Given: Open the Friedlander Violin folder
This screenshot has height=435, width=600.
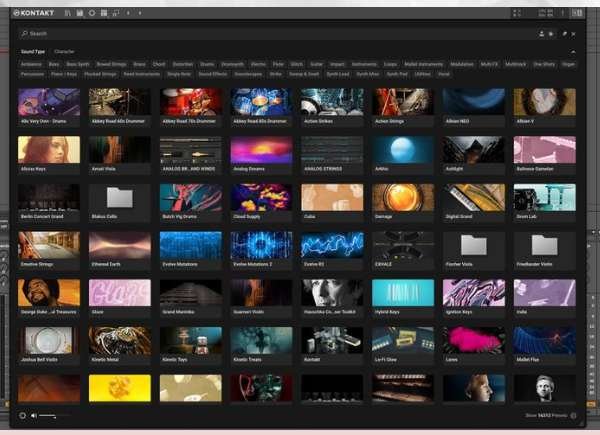Looking at the screenshot, I should click(545, 250).
